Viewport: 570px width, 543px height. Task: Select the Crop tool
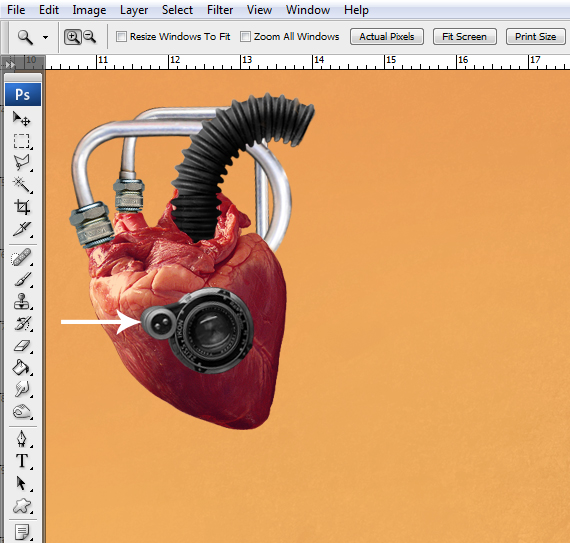point(22,207)
